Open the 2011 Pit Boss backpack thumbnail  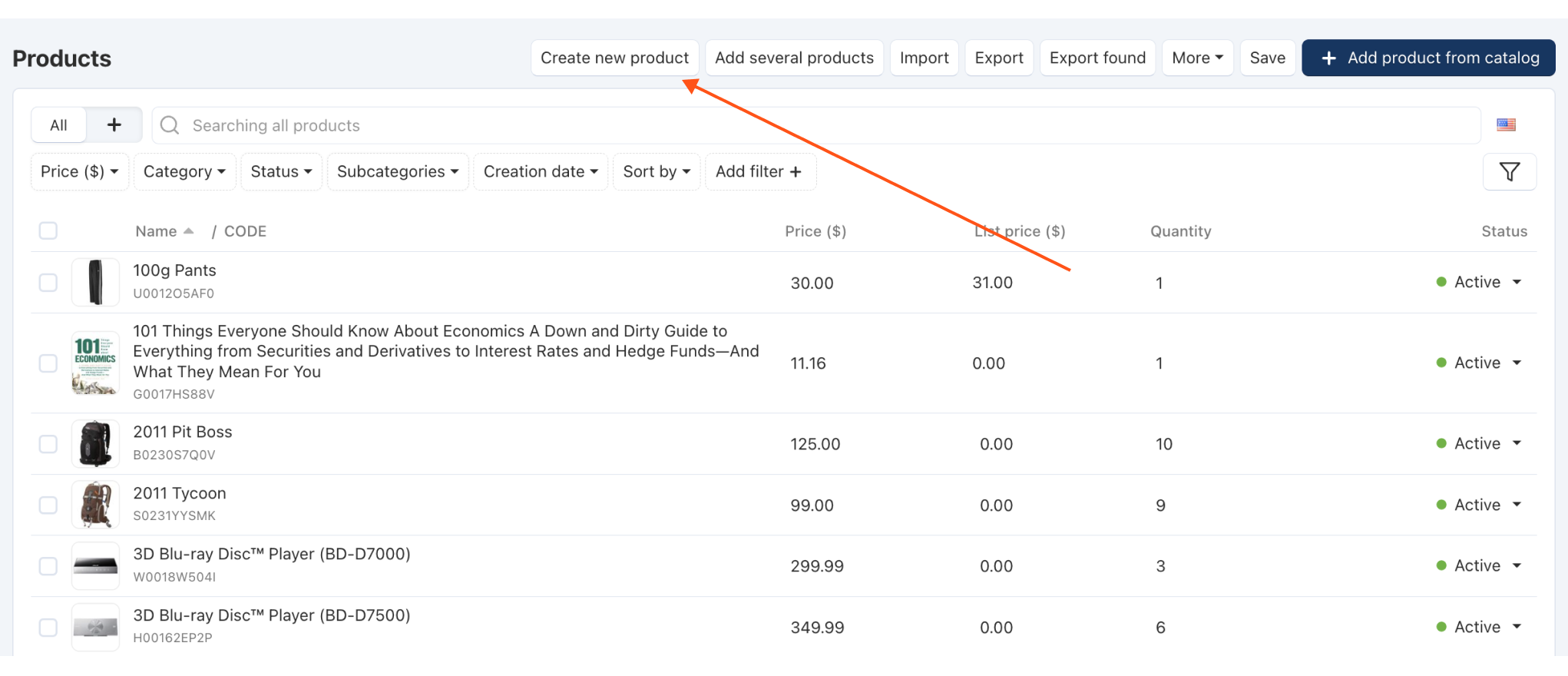95,443
